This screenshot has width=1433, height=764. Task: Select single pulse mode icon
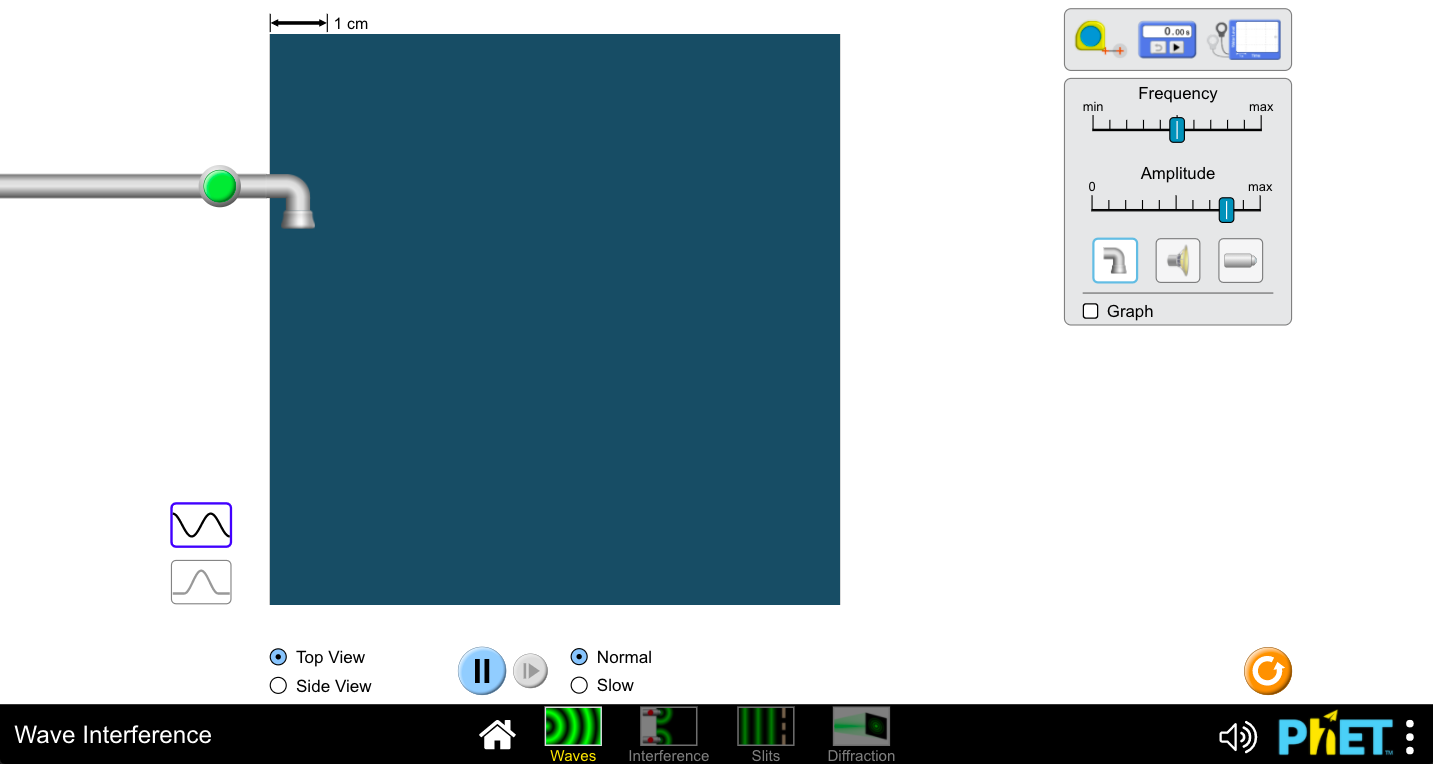pyautogui.click(x=201, y=582)
